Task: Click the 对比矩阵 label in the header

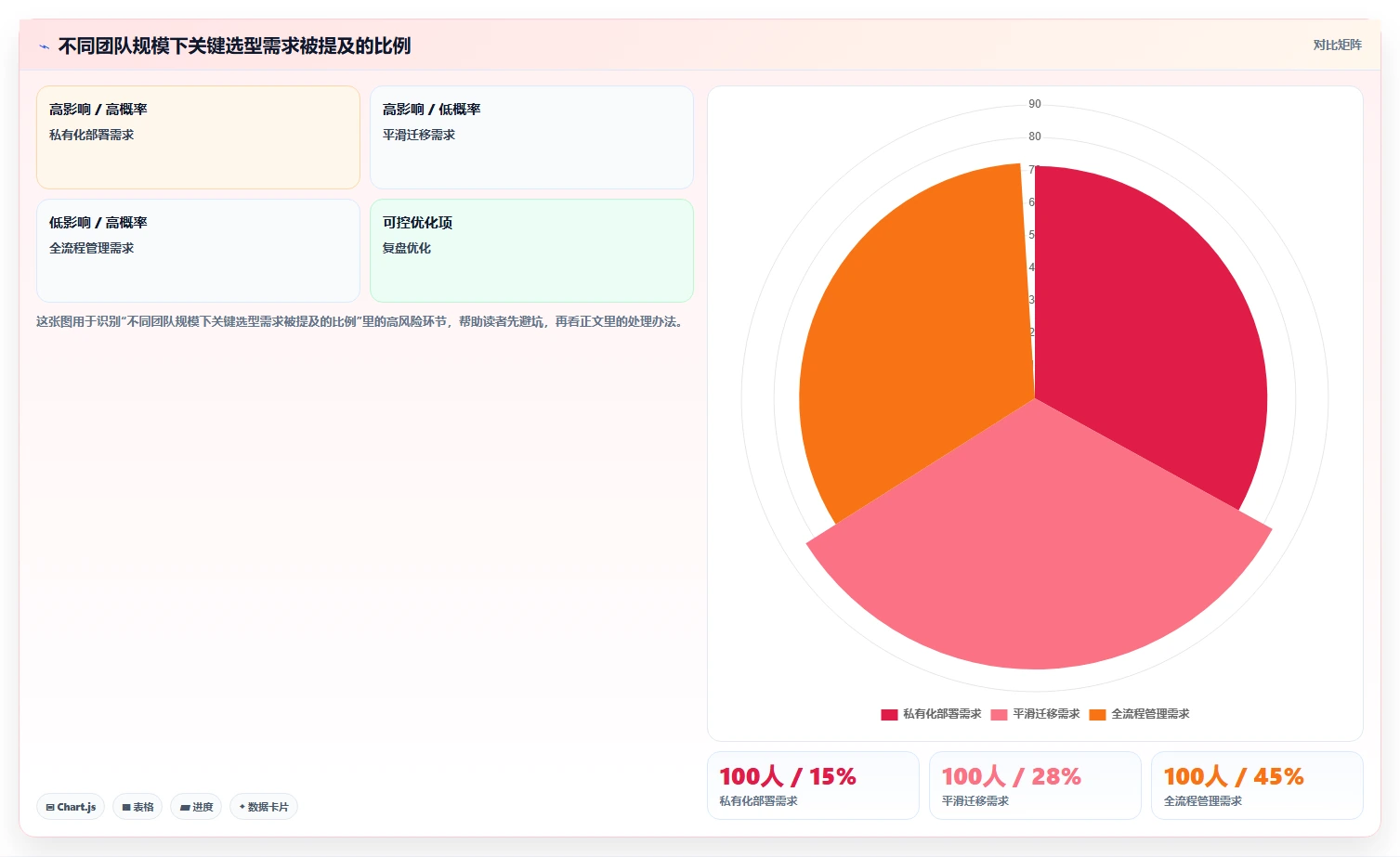Action: coord(1337,45)
